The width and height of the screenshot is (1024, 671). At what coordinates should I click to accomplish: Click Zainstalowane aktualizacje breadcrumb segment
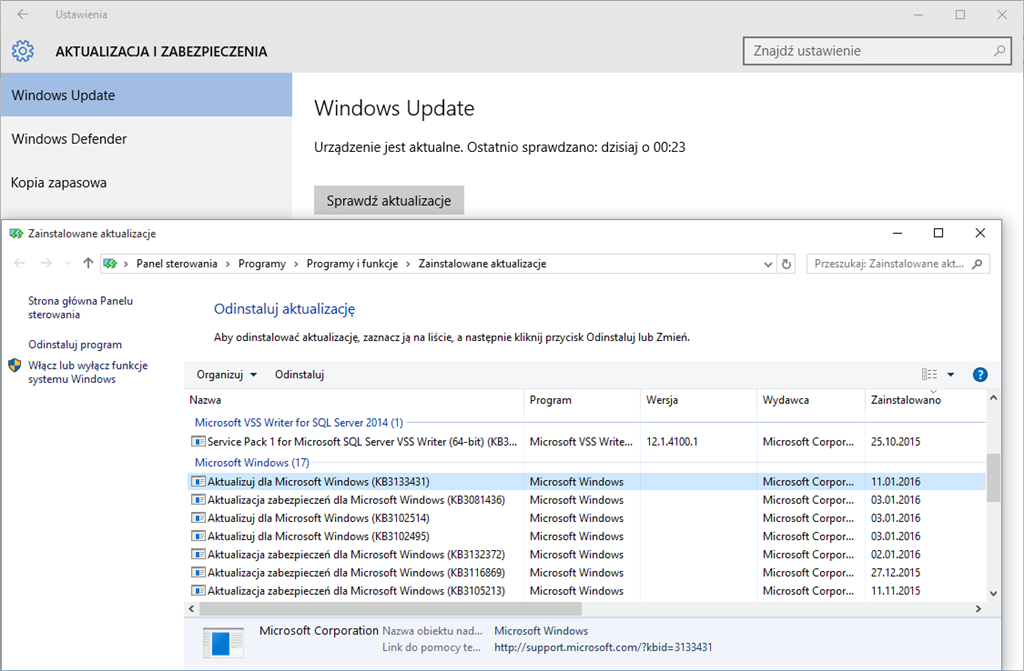482,263
